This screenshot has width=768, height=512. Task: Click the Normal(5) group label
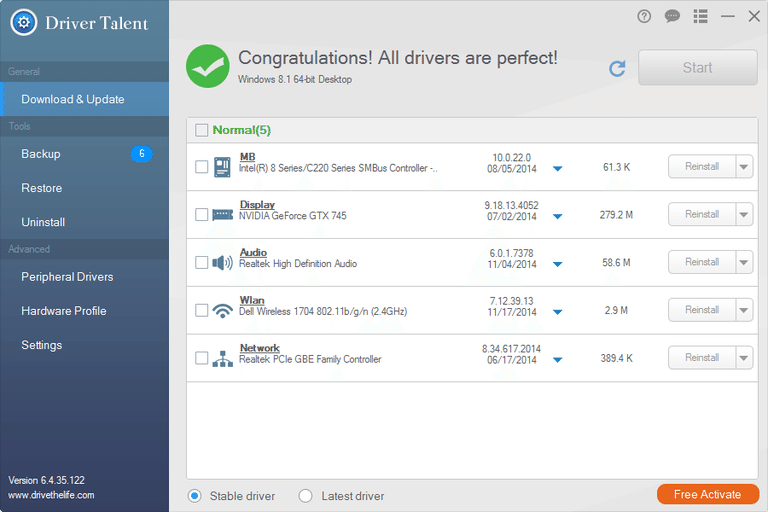click(x=241, y=130)
